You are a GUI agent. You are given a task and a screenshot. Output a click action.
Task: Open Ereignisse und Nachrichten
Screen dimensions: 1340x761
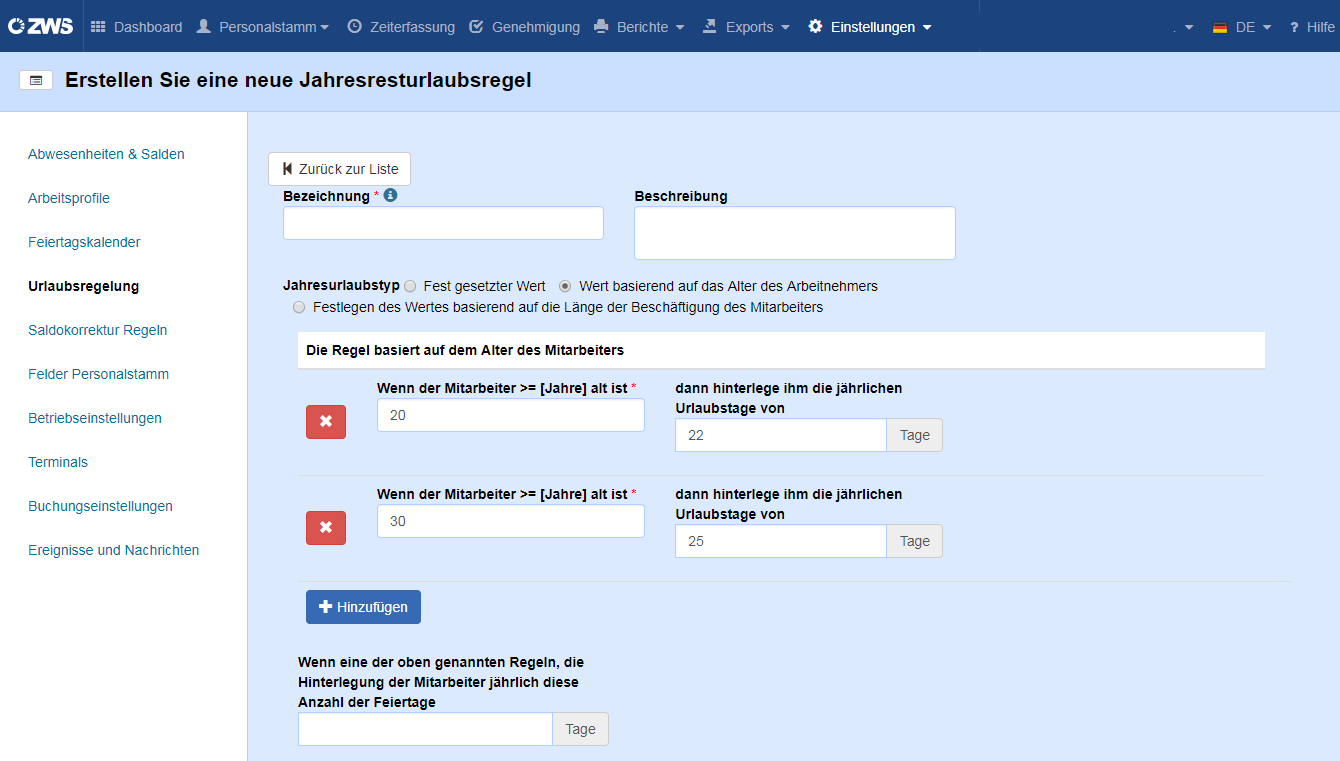113,550
